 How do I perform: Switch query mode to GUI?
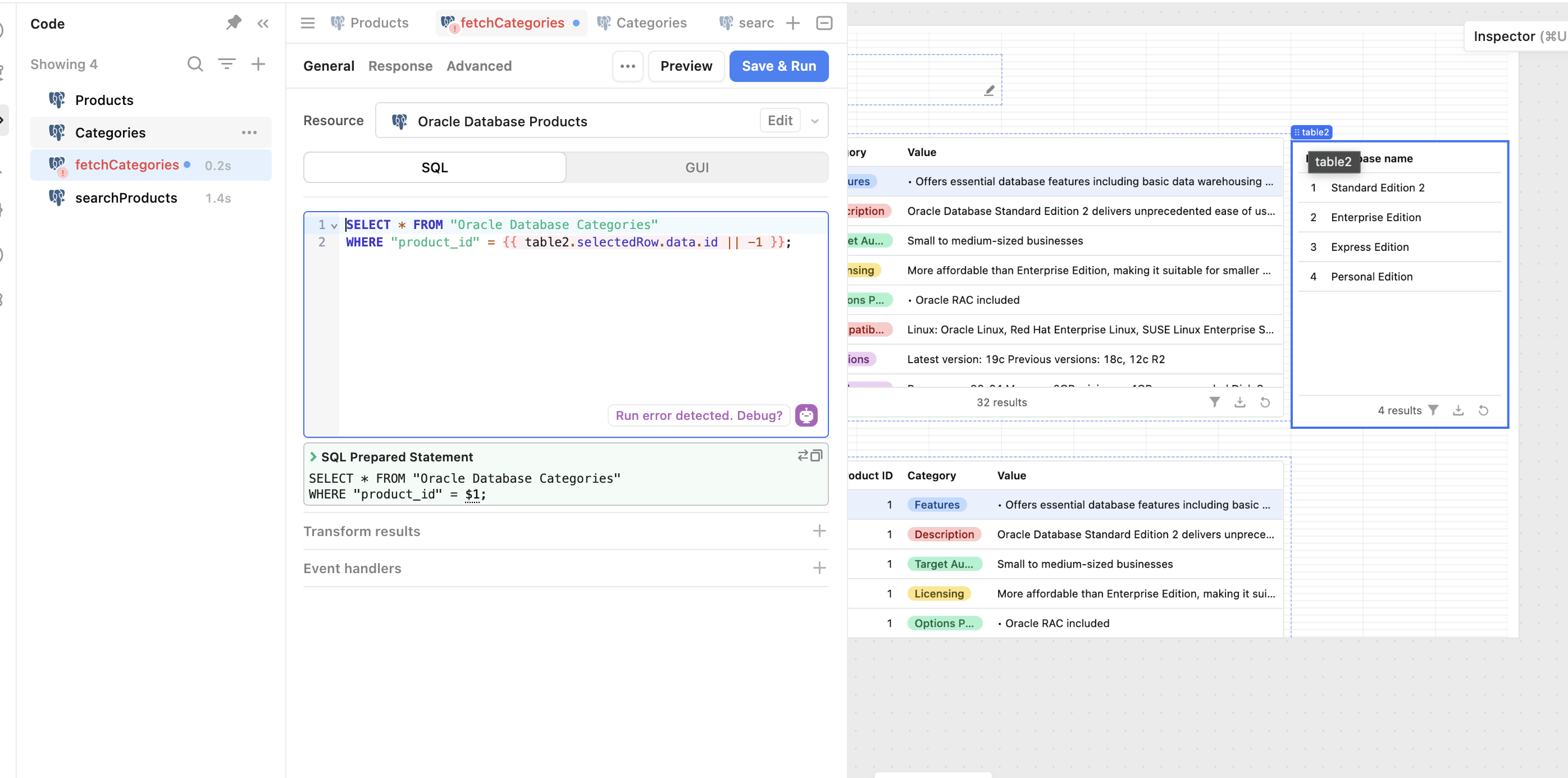pos(697,167)
